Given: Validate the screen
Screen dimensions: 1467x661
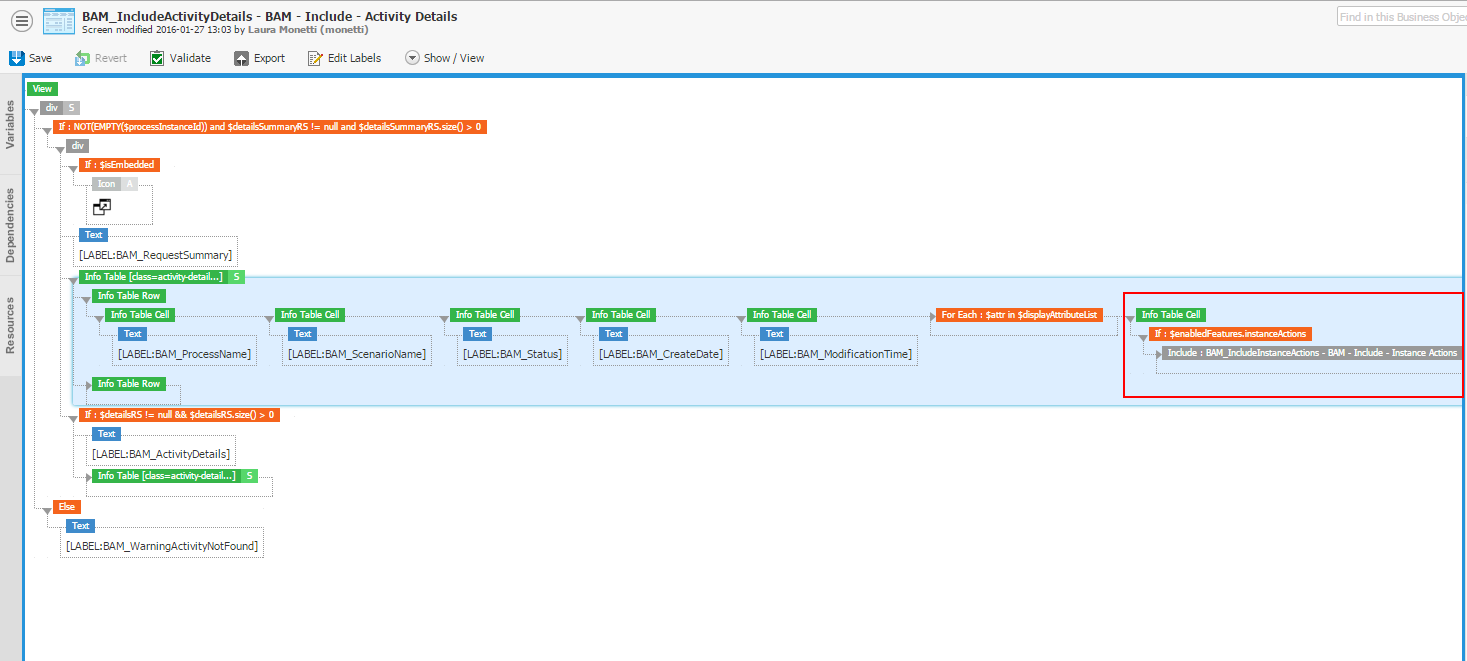Looking at the screenshot, I should pyautogui.click(x=180, y=58).
